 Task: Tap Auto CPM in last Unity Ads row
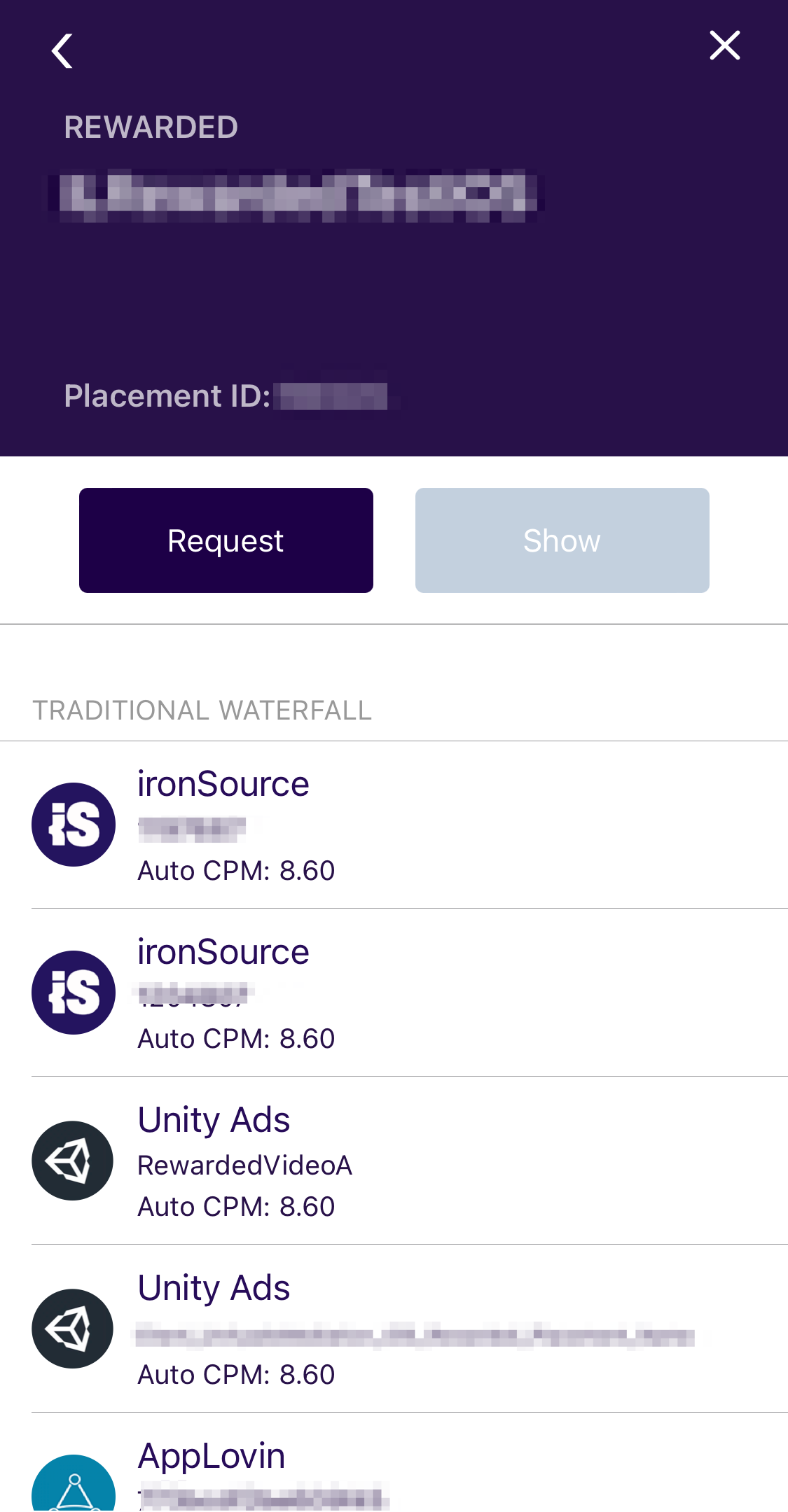237,1375
